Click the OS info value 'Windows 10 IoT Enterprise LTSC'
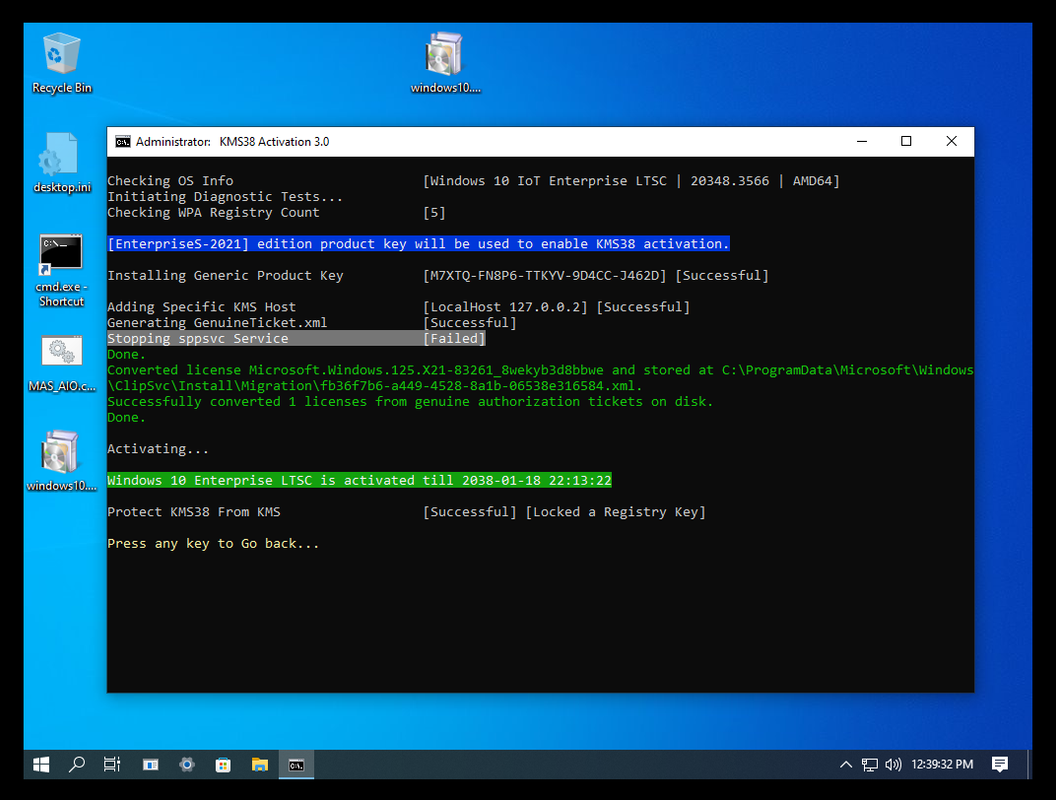 (x=548, y=180)
